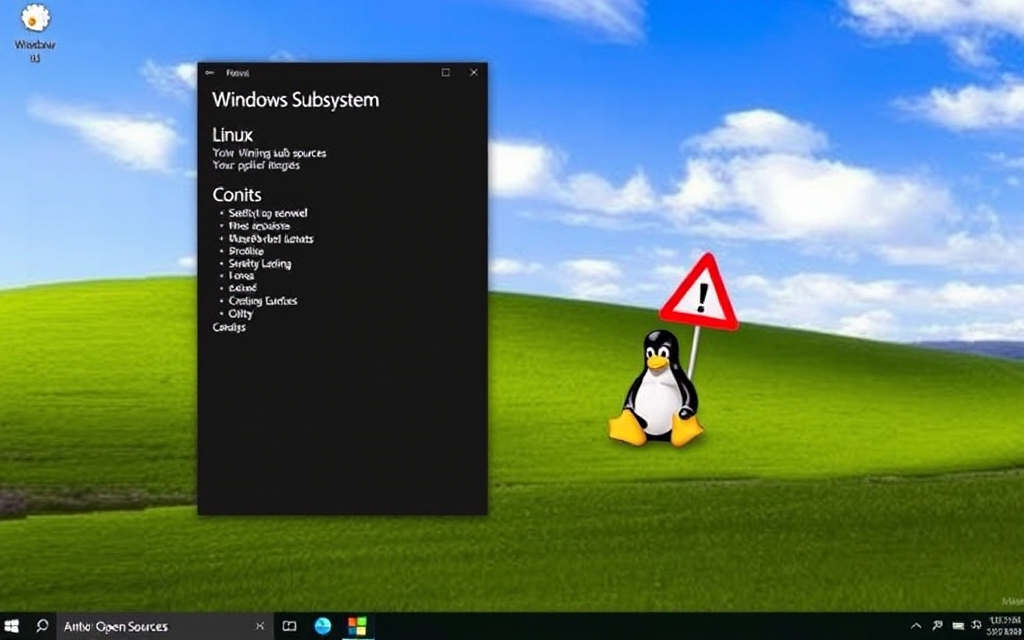Focus the taskbar search box reading Open Sources

pos(163,626)
